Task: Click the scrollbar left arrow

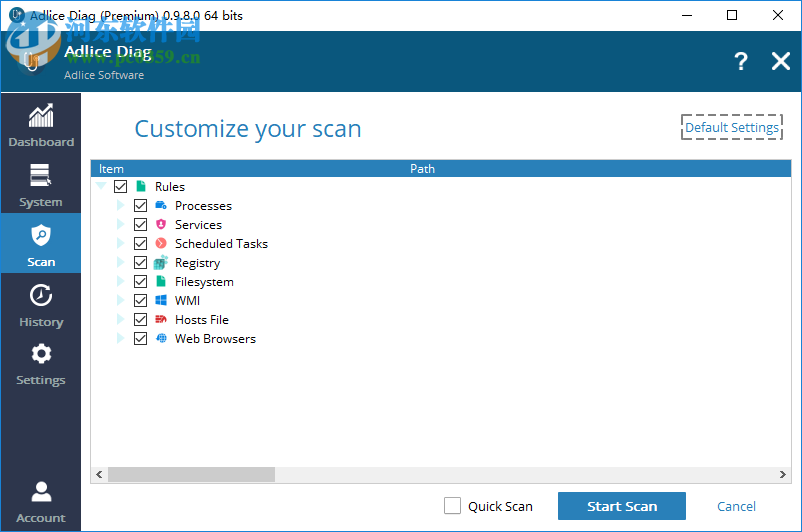Action: coord(99,474)
